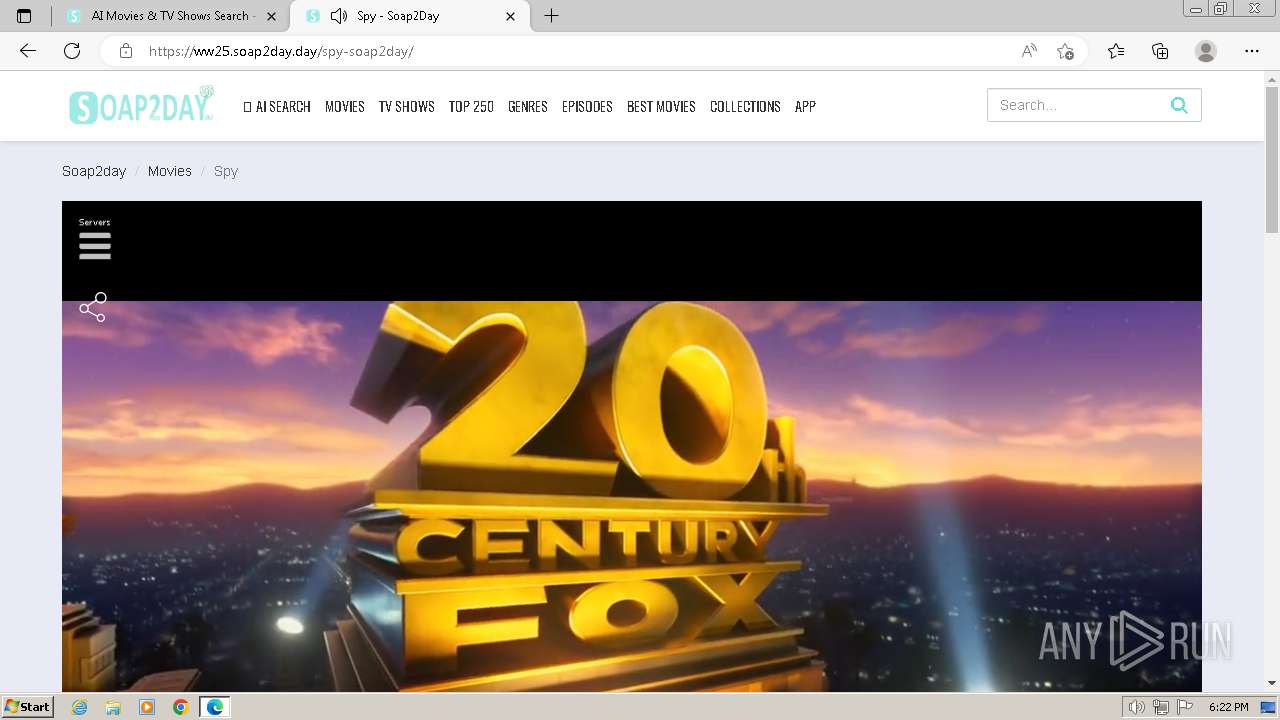Open the network tray icon
Screen dimensions: 1280x720
pyautogui.click(x=1160, y=707)
